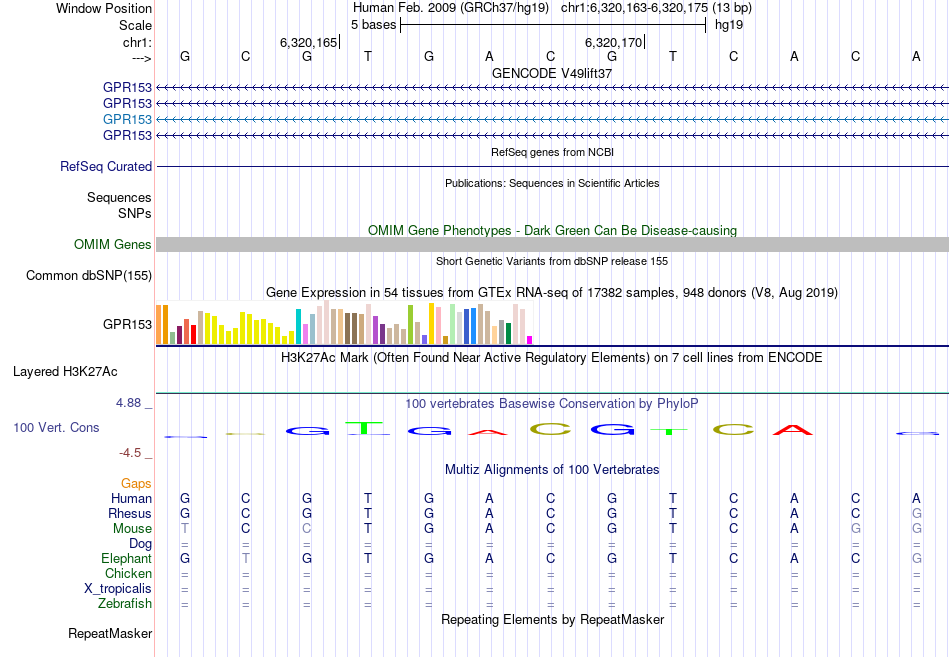Click '100 vertebrates Basewise Conservation by PhyloP' title
The image size is (950, 657).
click(x=552, y=404)
